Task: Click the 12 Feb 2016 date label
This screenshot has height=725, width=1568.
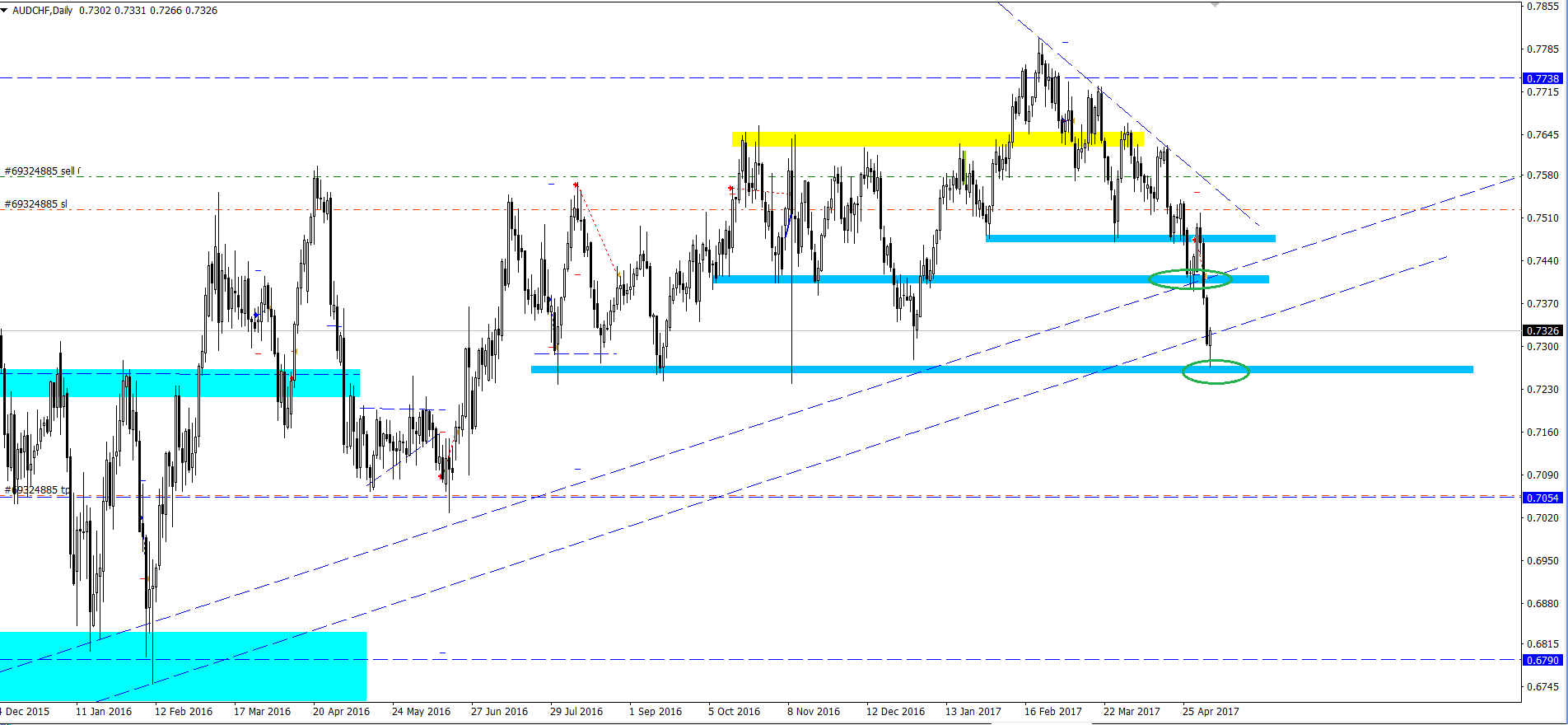Action: 184,711
